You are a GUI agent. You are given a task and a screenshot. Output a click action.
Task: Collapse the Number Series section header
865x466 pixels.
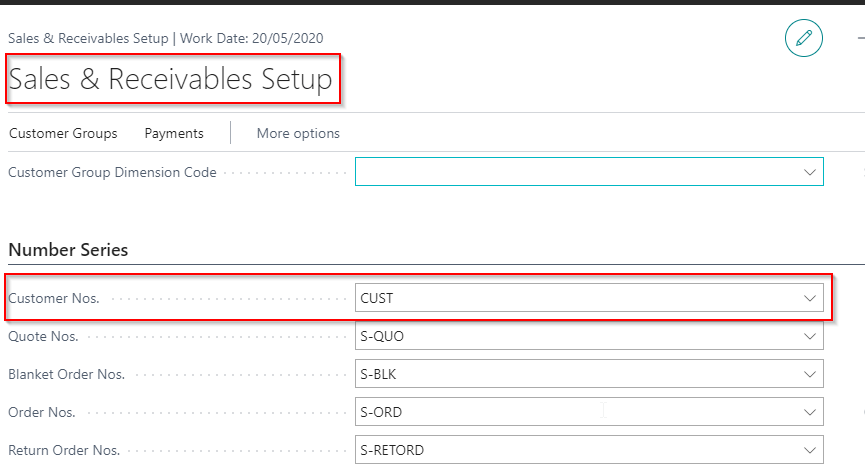68,249
